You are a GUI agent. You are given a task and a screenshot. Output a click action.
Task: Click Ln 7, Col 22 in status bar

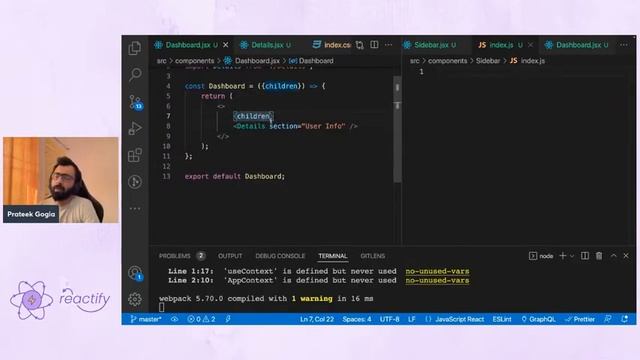pos(317,319)
